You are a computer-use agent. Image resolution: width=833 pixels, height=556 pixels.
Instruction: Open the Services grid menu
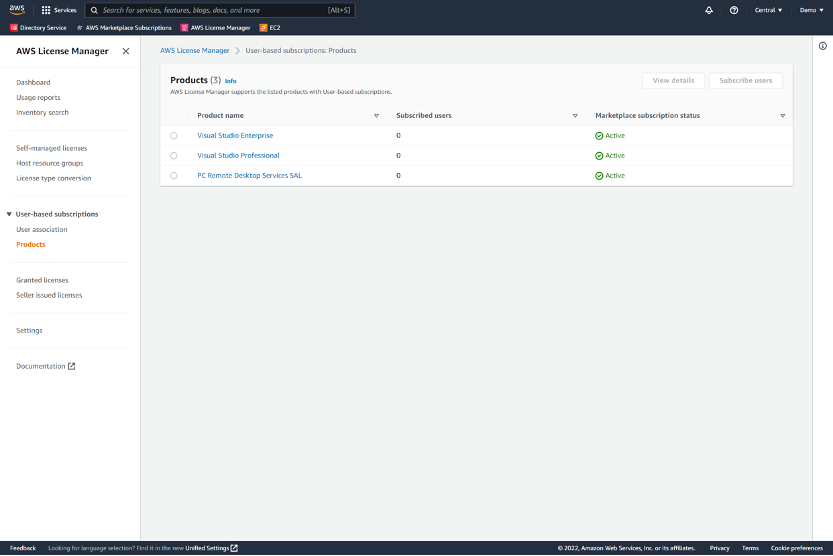[59, 10]
